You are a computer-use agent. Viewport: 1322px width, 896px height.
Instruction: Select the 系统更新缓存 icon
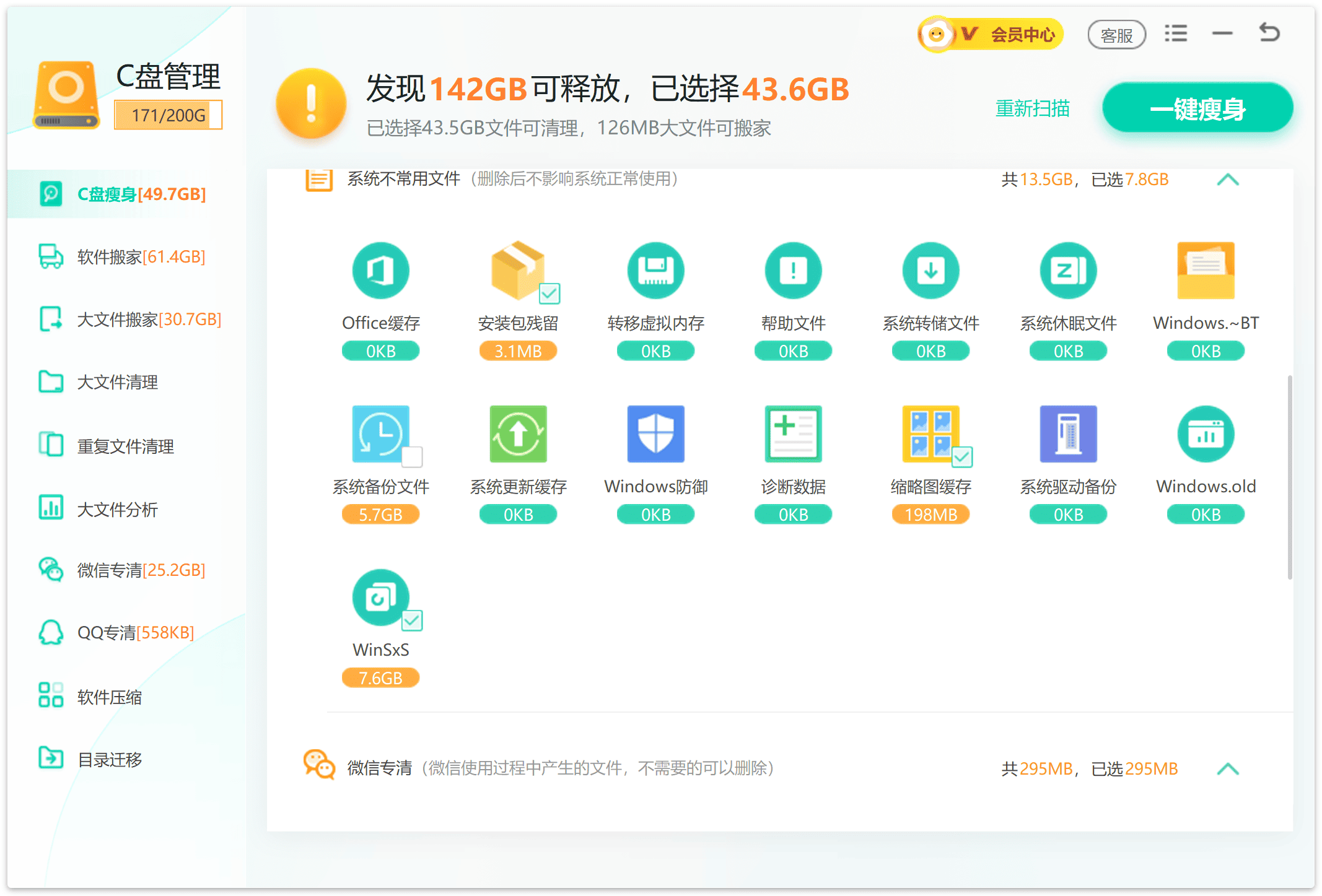(518, 433)
